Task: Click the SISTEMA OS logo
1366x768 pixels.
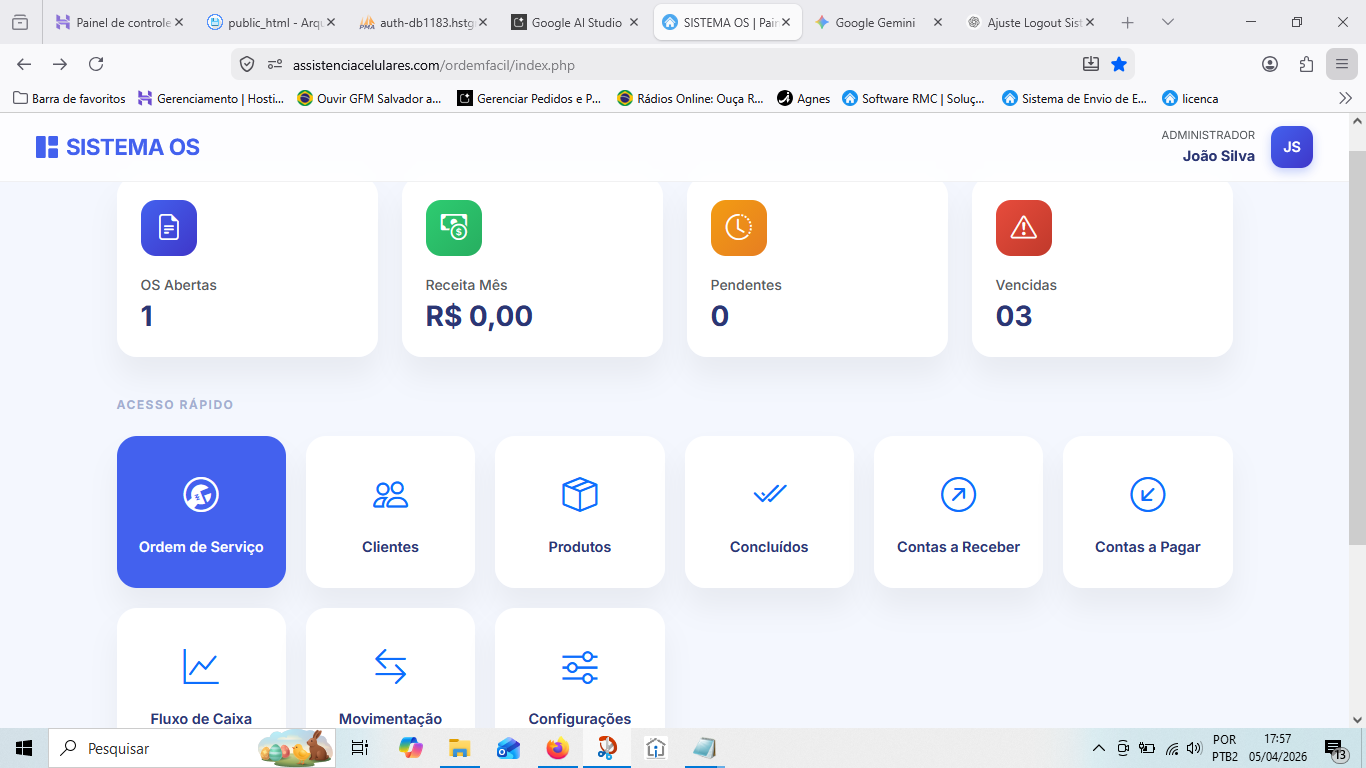Action: point(118,147)
